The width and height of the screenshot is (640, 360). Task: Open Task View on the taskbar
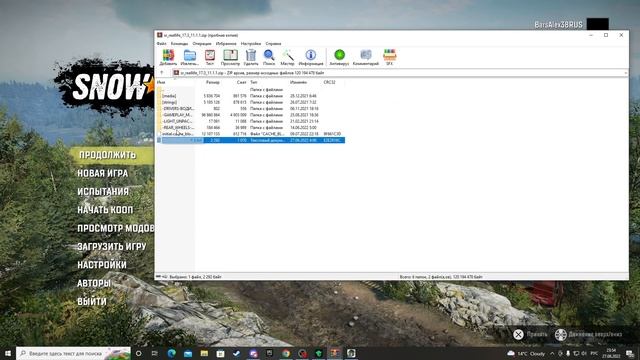155,353
